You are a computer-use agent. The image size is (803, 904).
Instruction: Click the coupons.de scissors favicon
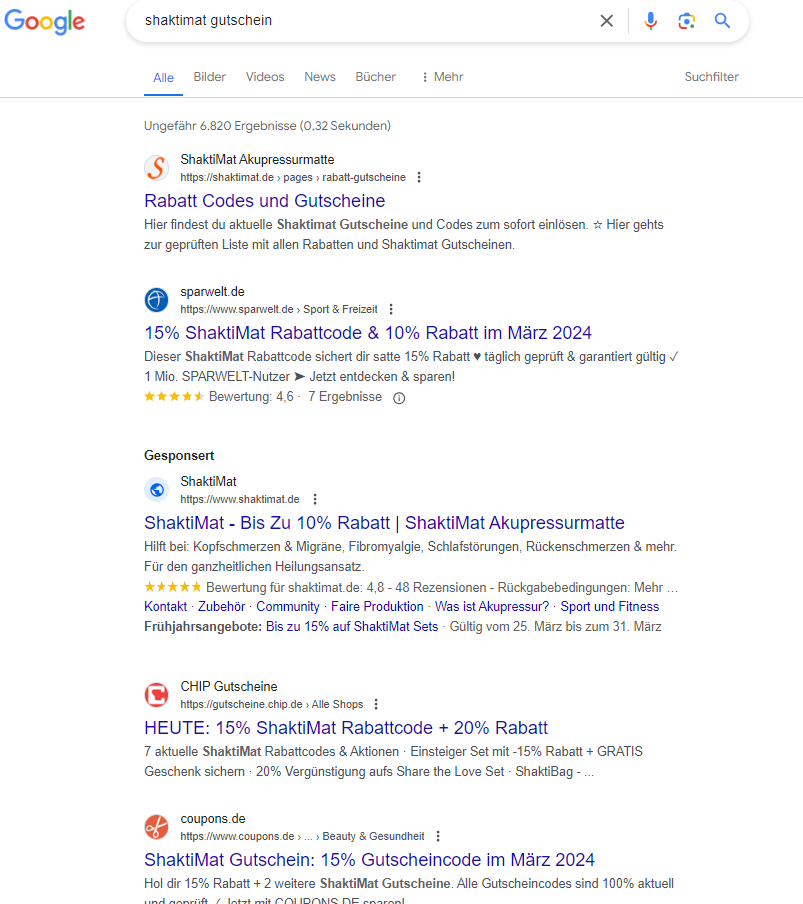(157, 826)
